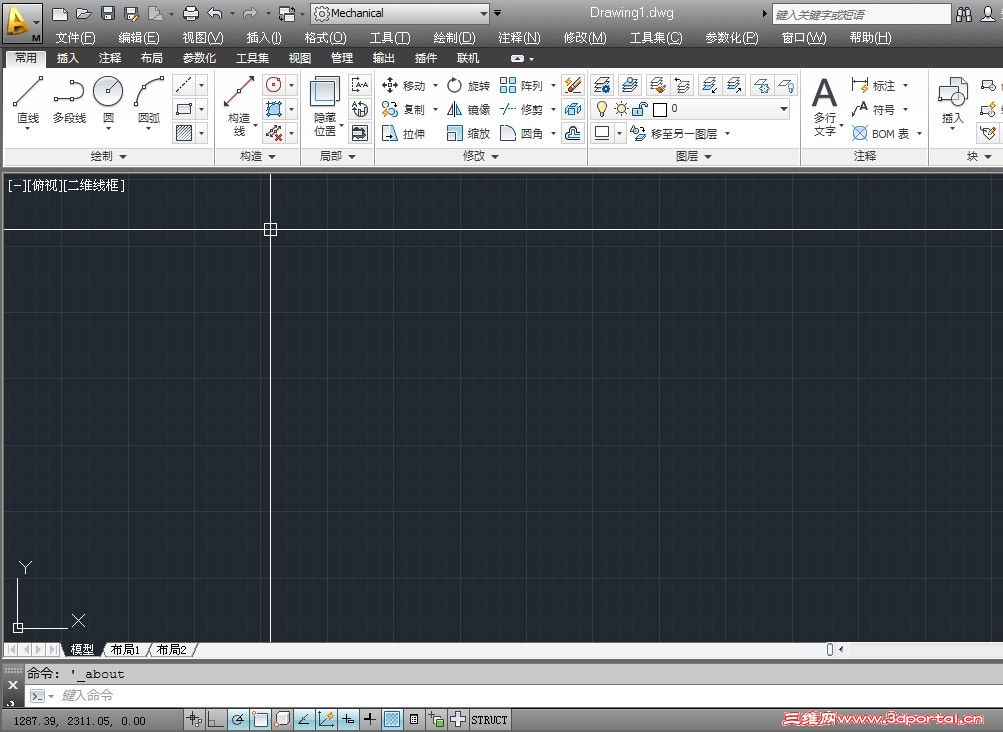The width and height of the screenshot is (1003, 732).
Task: Expand the 修改 panel
Action: click(480, 156)
